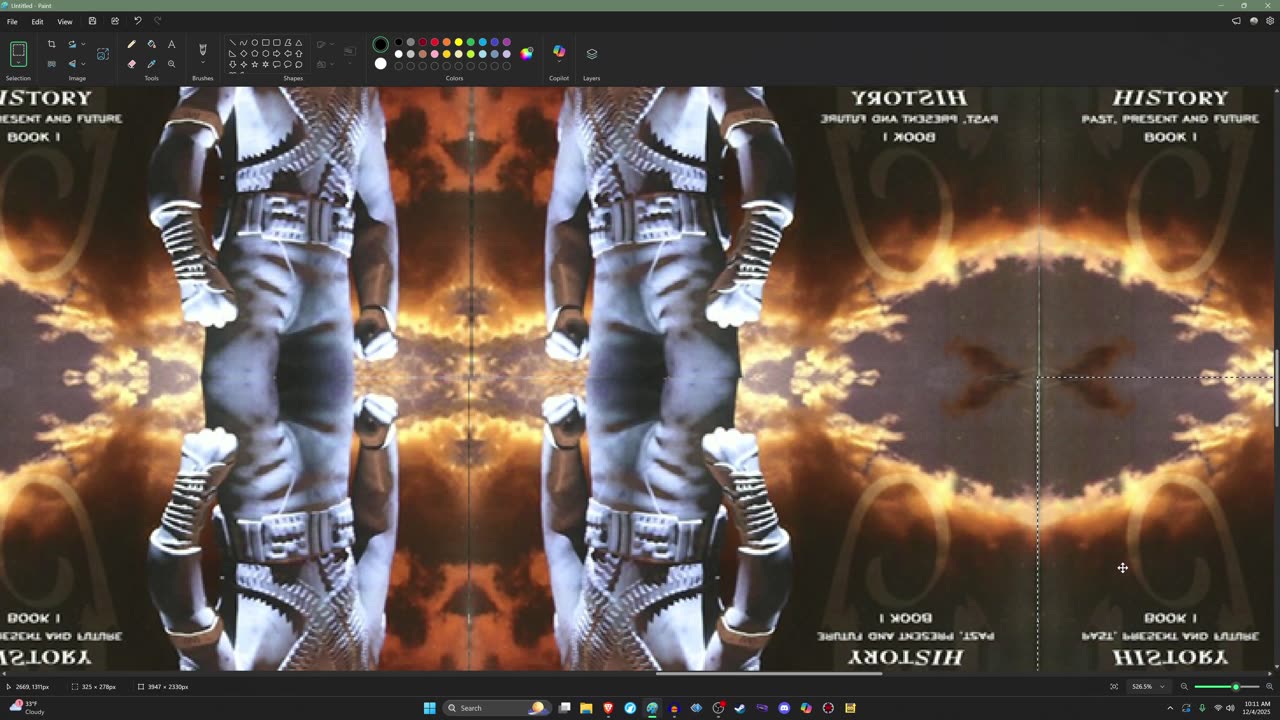The width and height of the screenshot is (1280, 720).
Task: Click Color 1 black foreground swatch
Action: (x=380, y=44)
